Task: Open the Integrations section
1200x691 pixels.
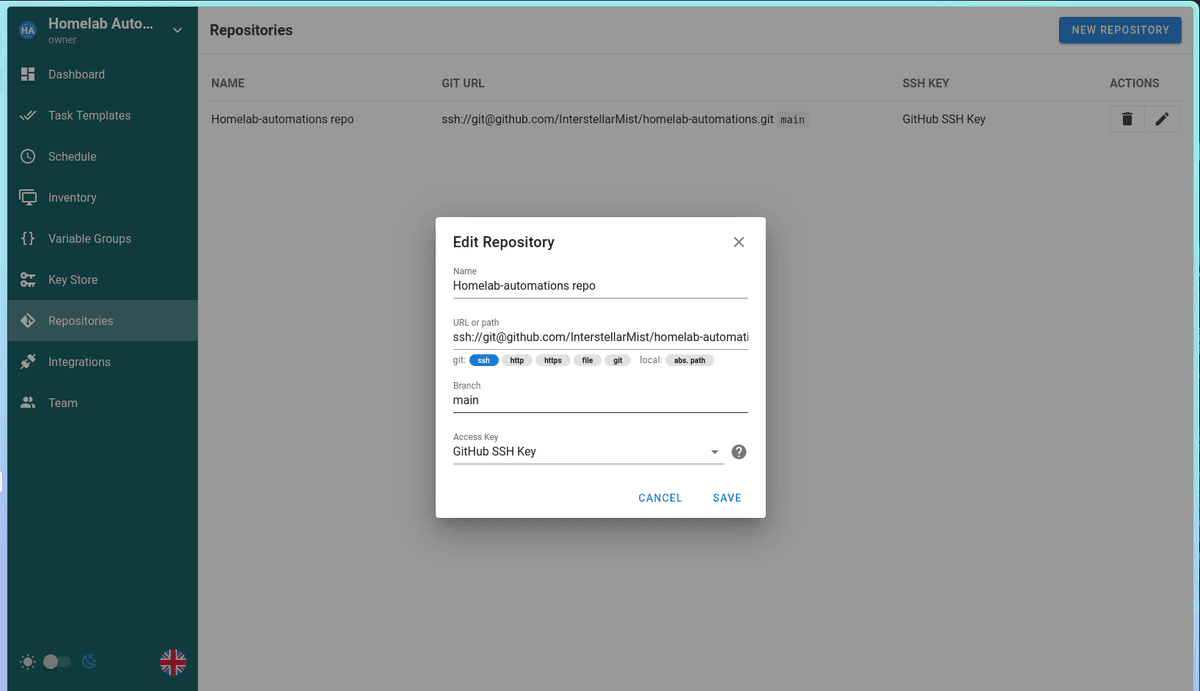Action: pyautogui.click(x=102, y=361)
